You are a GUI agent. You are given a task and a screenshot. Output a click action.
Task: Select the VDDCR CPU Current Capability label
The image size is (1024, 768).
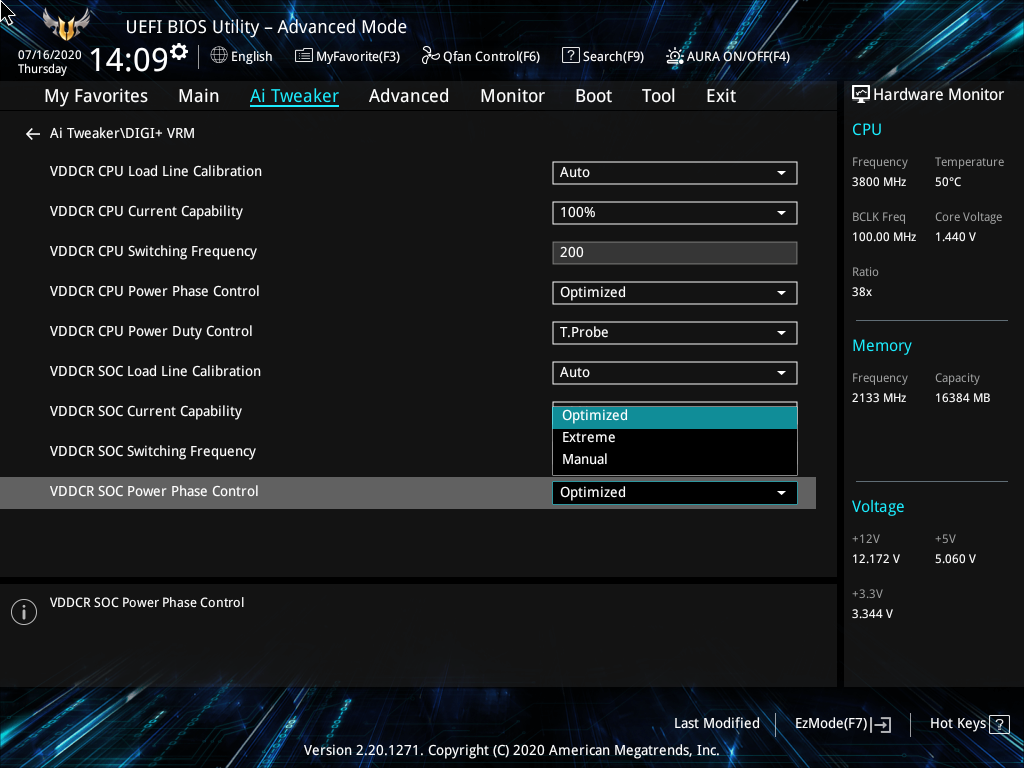pos(146,212)
